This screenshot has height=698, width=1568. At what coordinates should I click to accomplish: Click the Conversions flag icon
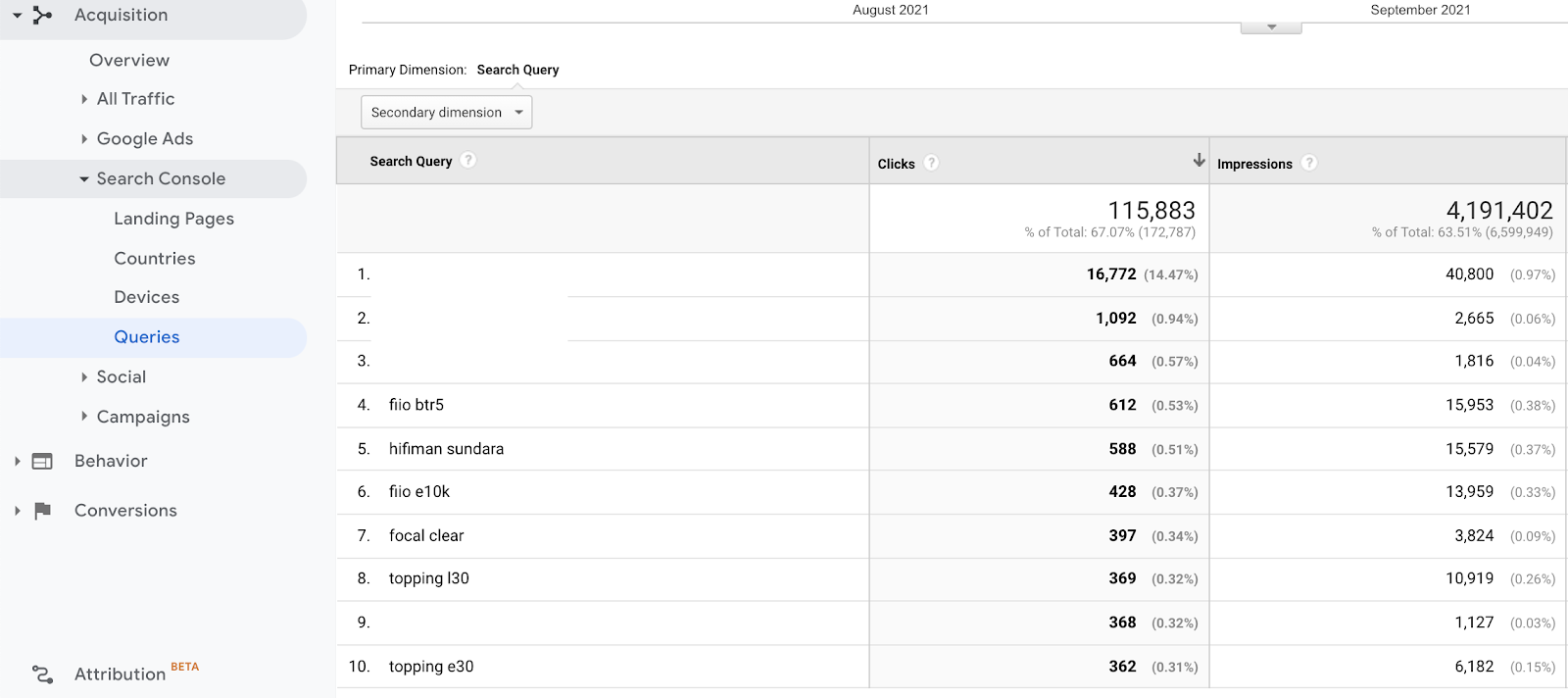tap(42, 511)
